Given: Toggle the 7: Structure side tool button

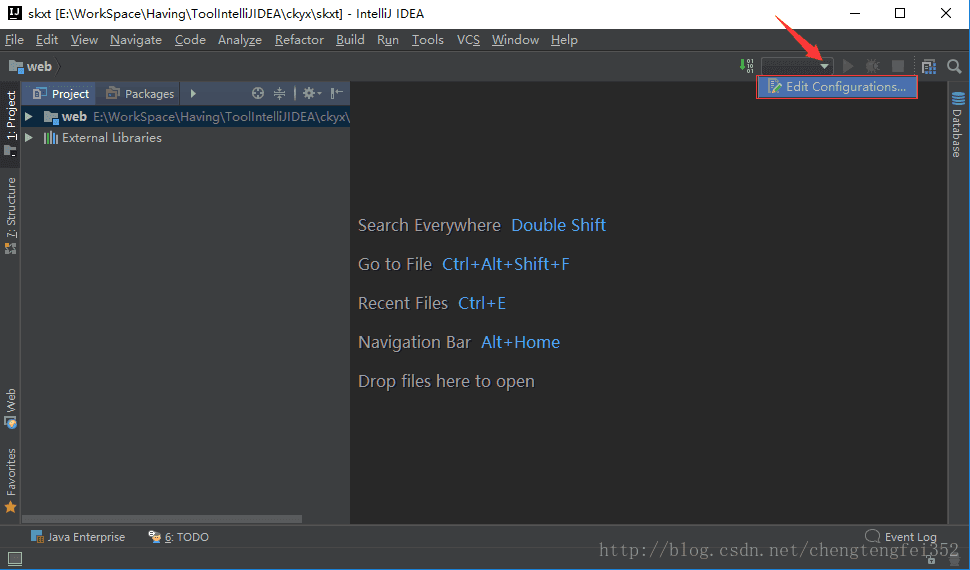Looking at the screenshot, I should point(10,215).
